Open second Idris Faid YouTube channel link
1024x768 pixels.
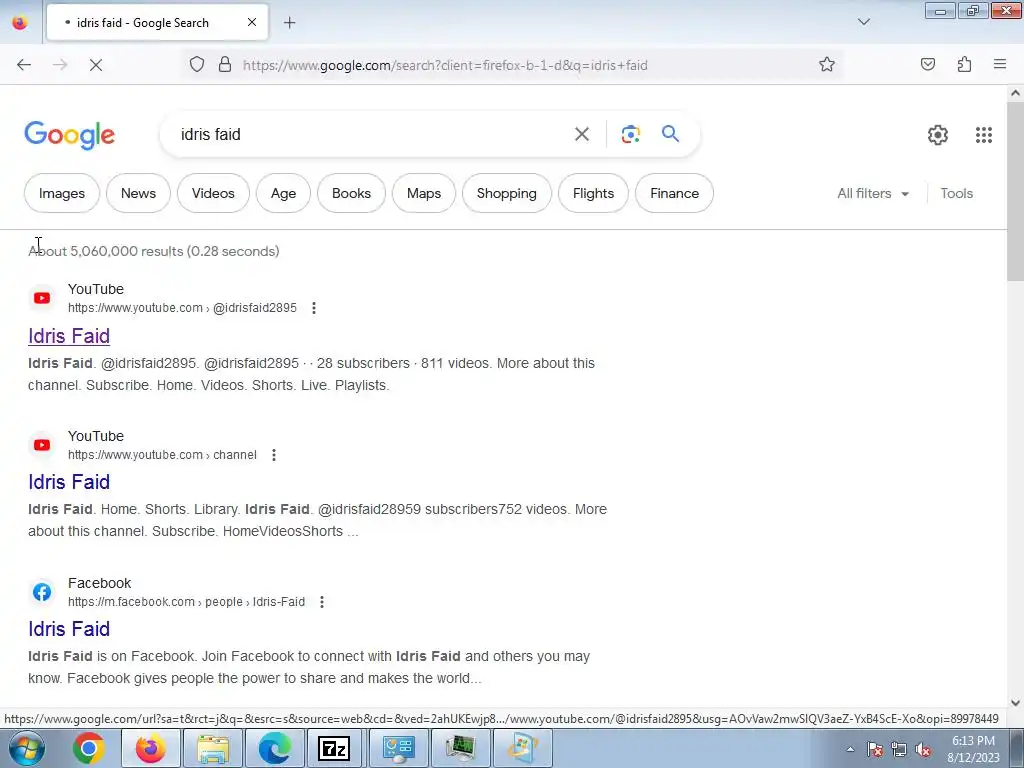point(69,483)
